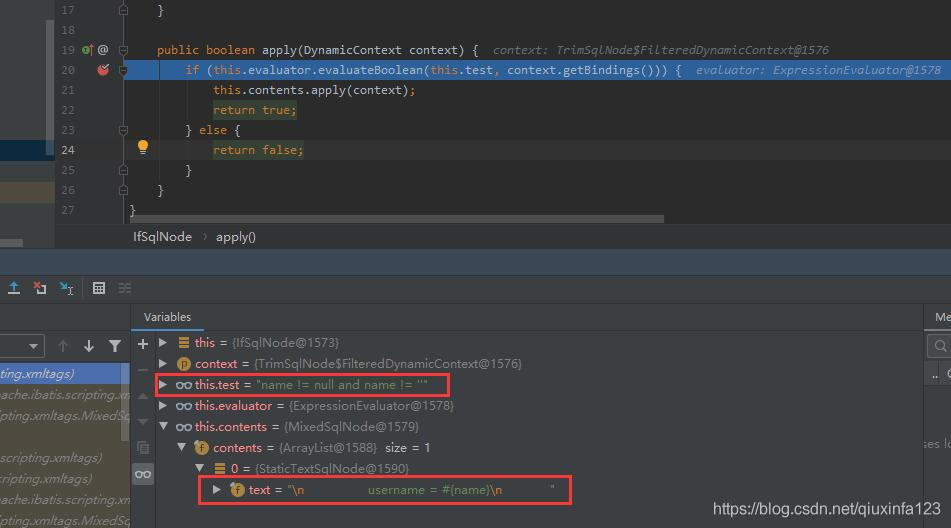Click the frames list vertical scrollbar
The image size is (951, 528).
pos(126,403)
